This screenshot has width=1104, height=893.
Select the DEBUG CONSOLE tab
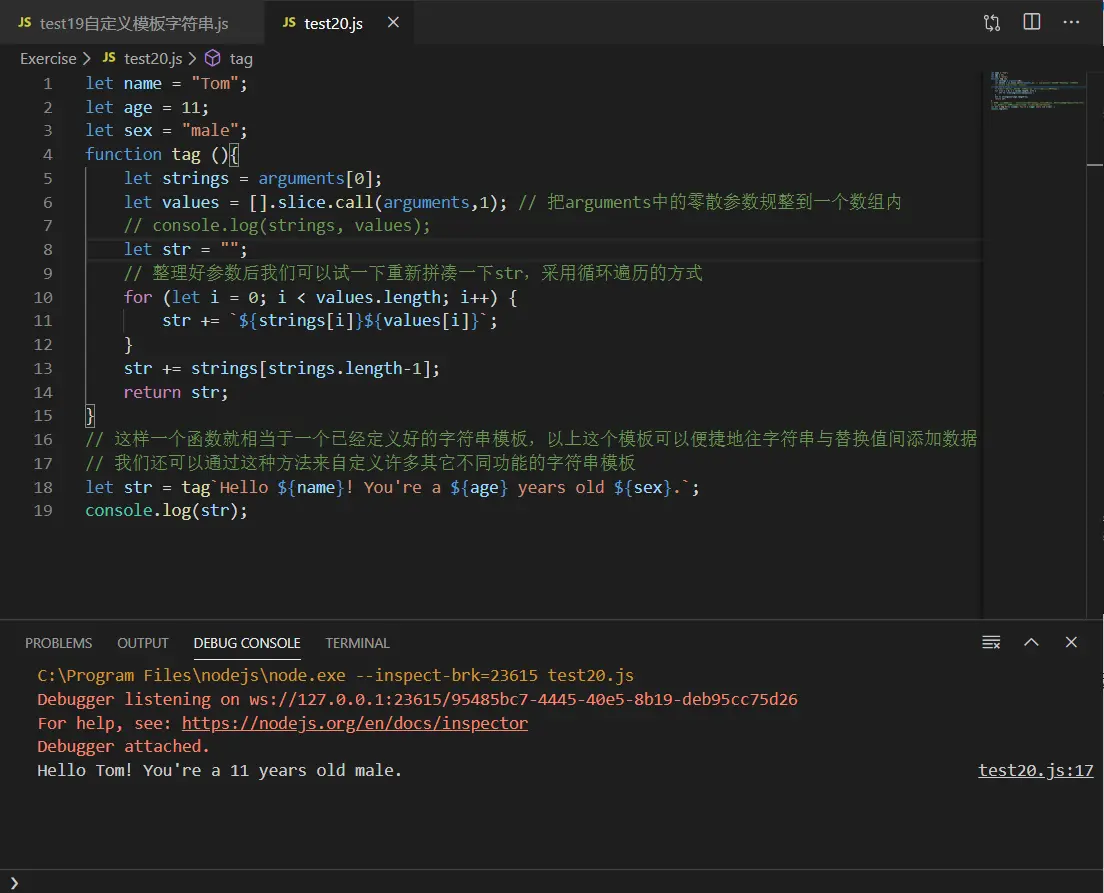pyautogui.click(x=247, y=643)
